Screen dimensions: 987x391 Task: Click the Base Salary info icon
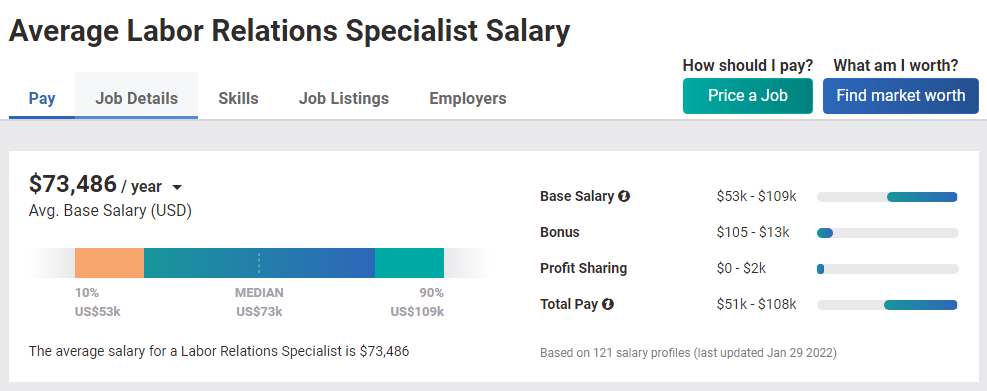tap(624, 196)
